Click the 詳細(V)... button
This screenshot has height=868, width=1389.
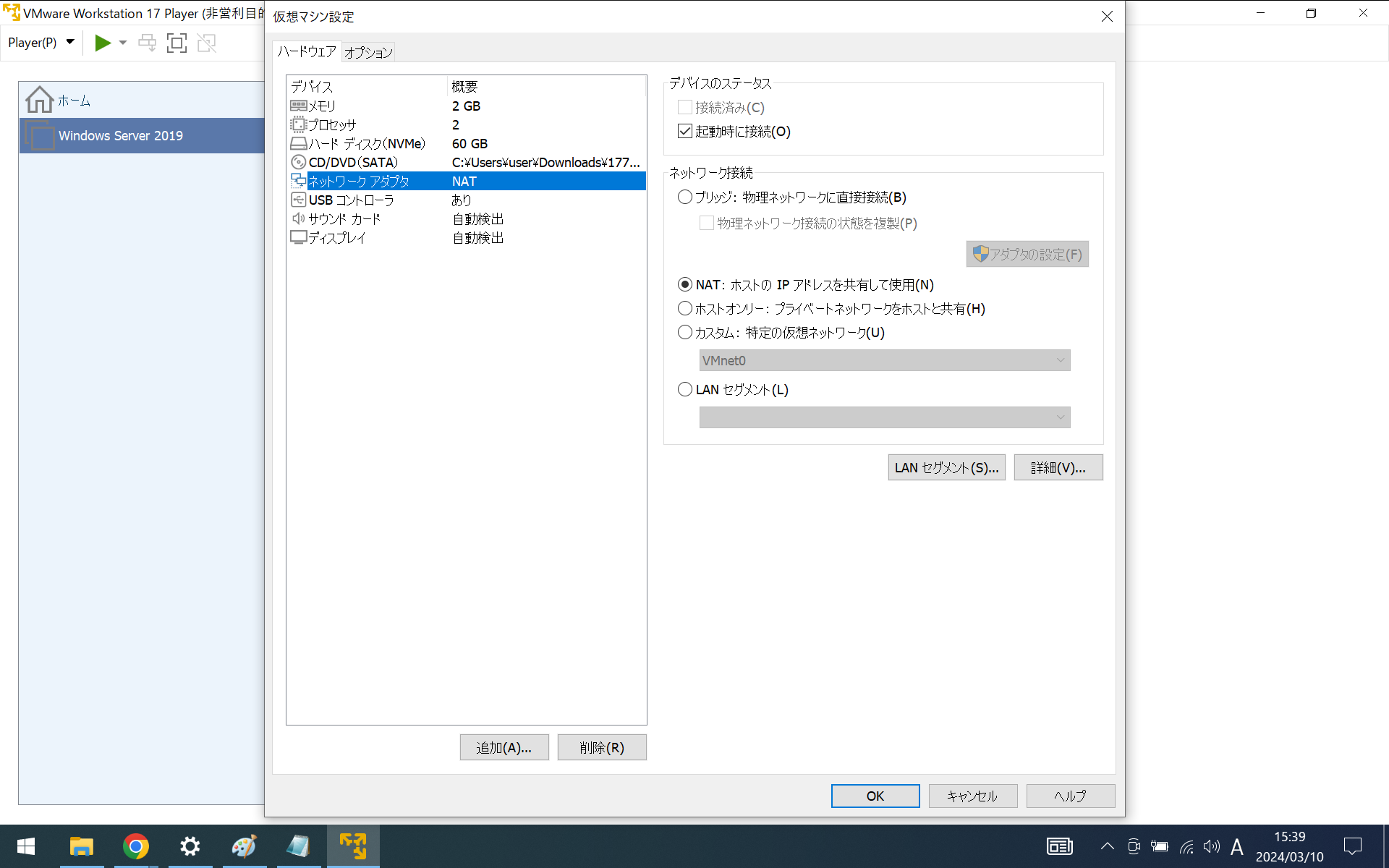1058,467
